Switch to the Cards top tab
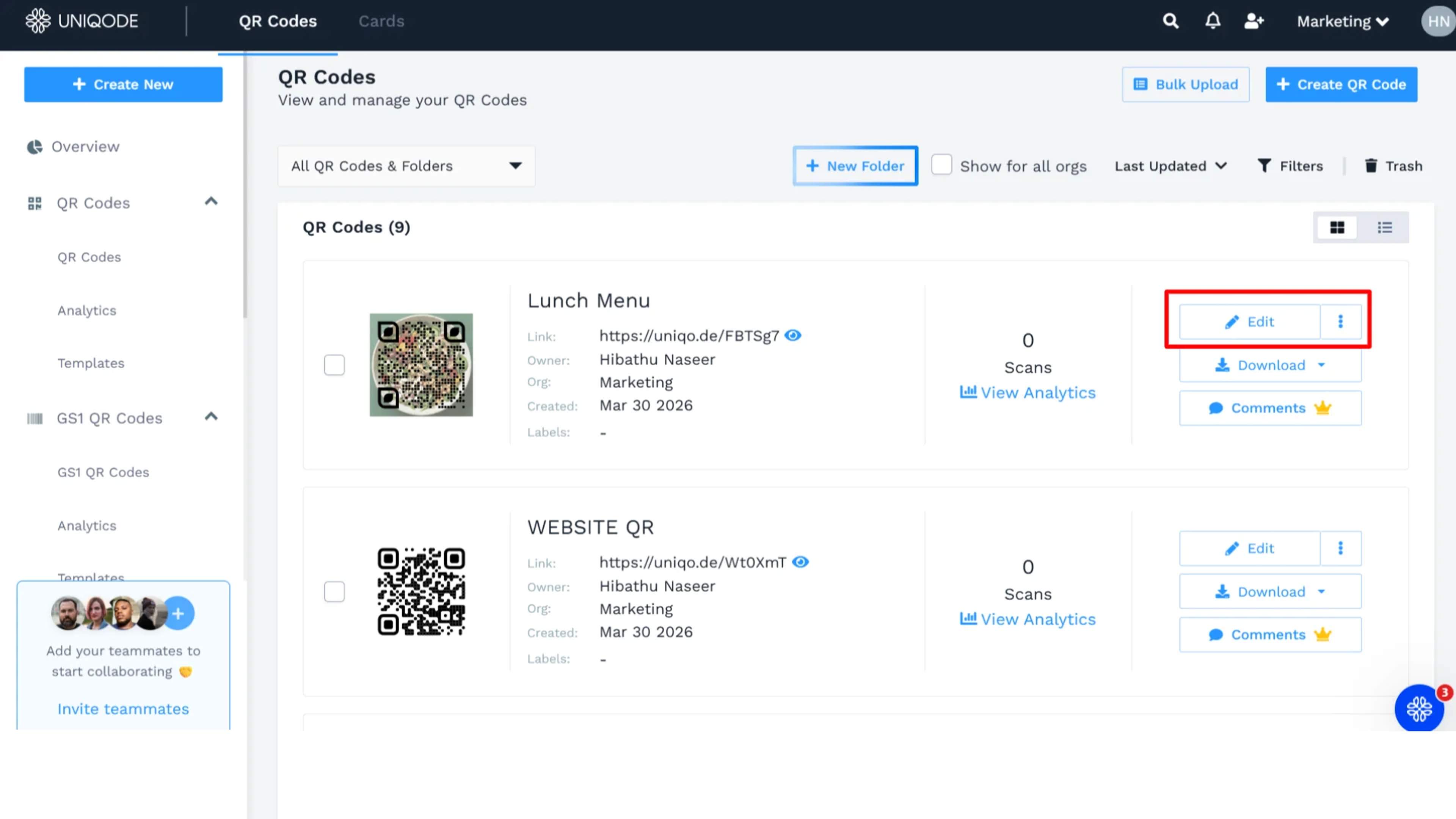The height and width of the screenshot is (819, 1456). click(381, 22)
